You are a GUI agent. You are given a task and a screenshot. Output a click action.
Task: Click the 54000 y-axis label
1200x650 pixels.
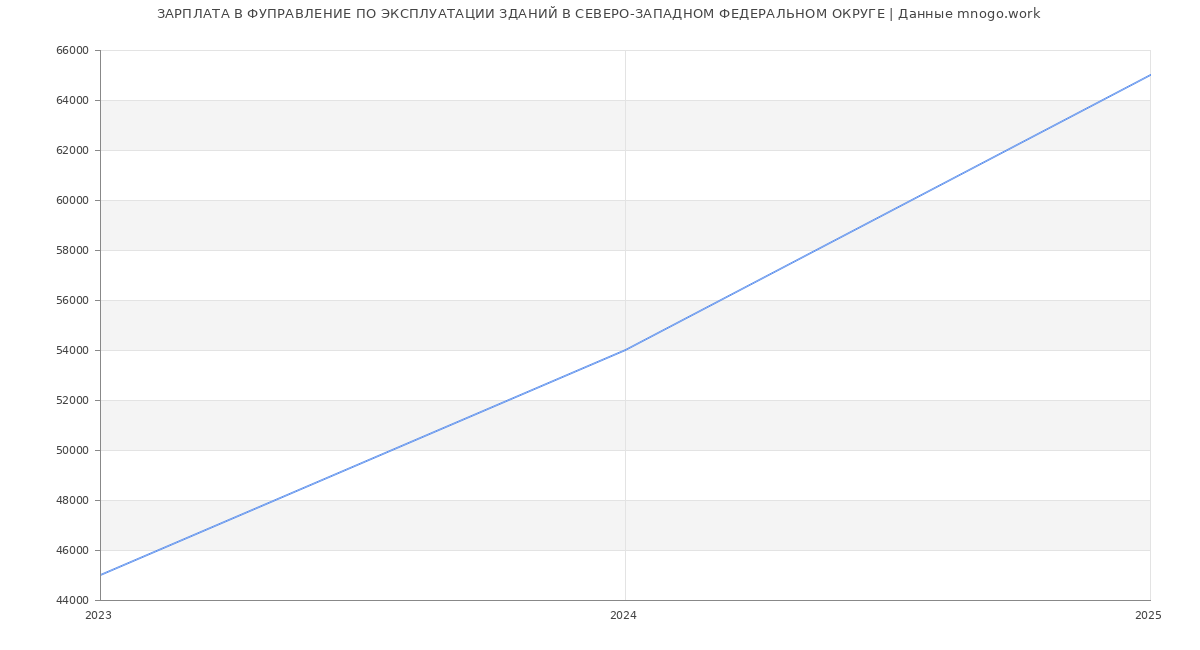(x=72, y=351)
